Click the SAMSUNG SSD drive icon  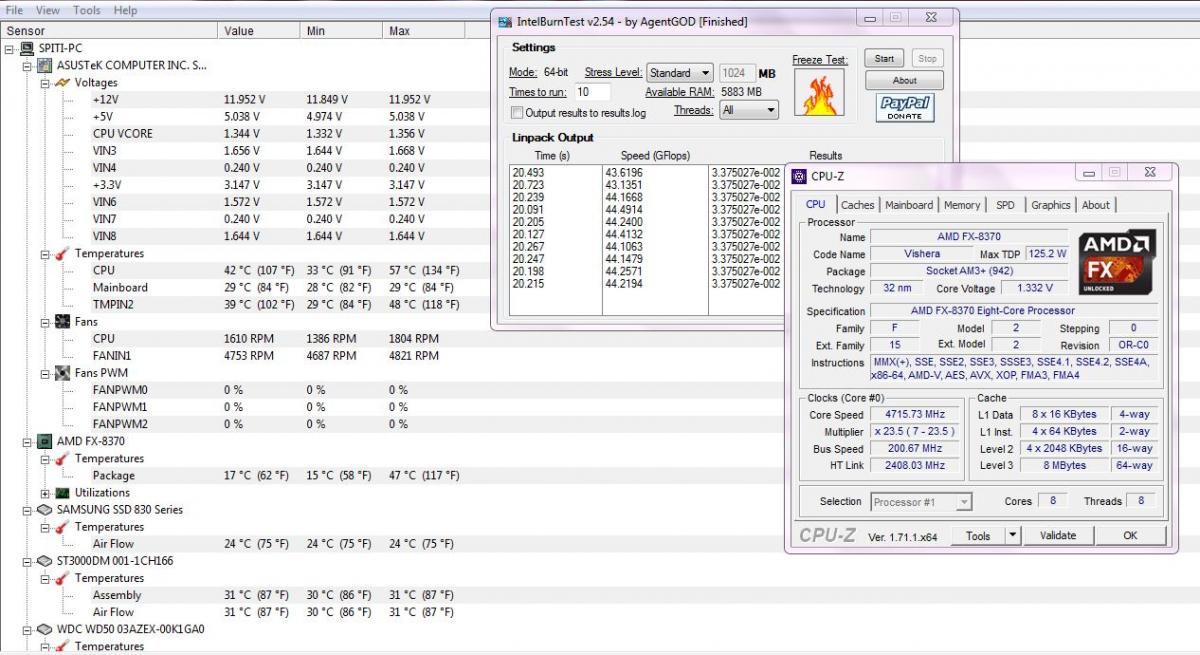tap(44, 510)
